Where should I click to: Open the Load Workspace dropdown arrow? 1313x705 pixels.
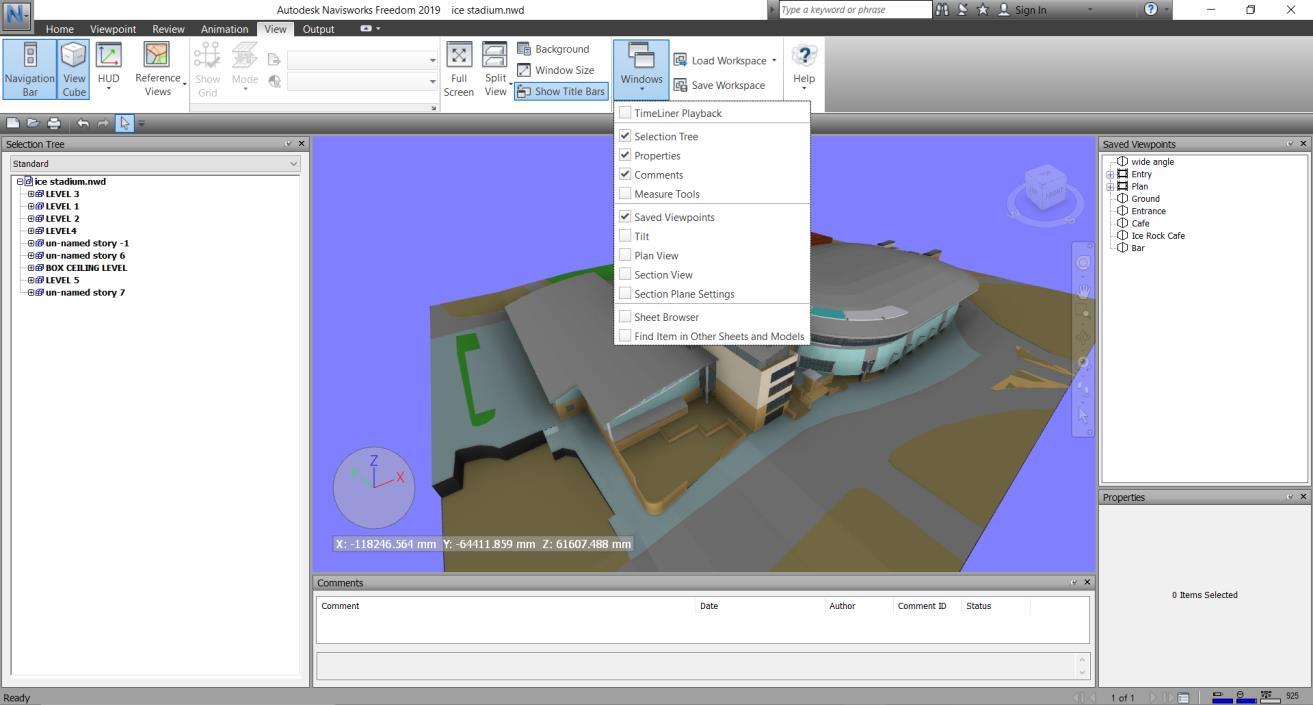[x=774, y=60]
